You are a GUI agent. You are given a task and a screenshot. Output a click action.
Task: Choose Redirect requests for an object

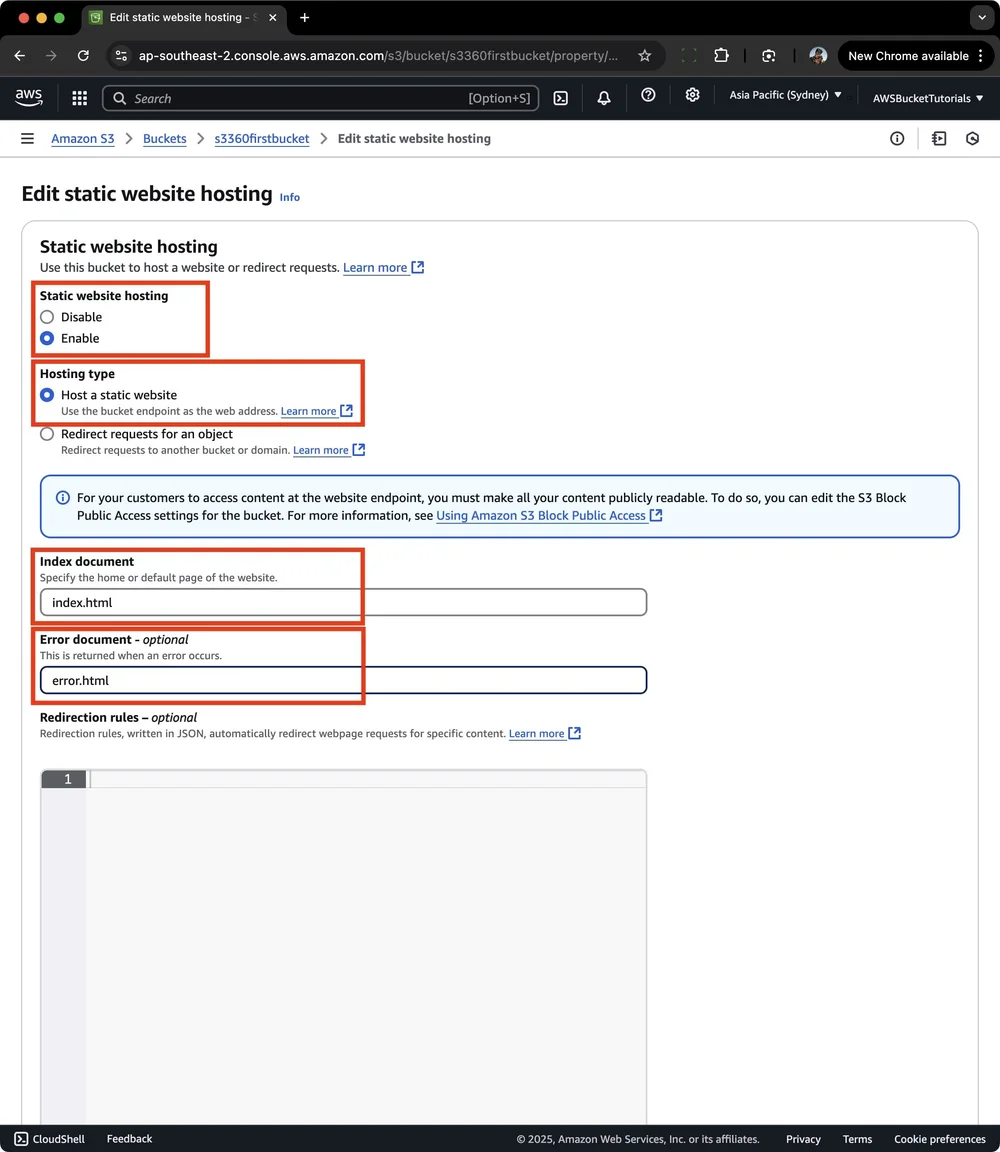coord(47,434)
